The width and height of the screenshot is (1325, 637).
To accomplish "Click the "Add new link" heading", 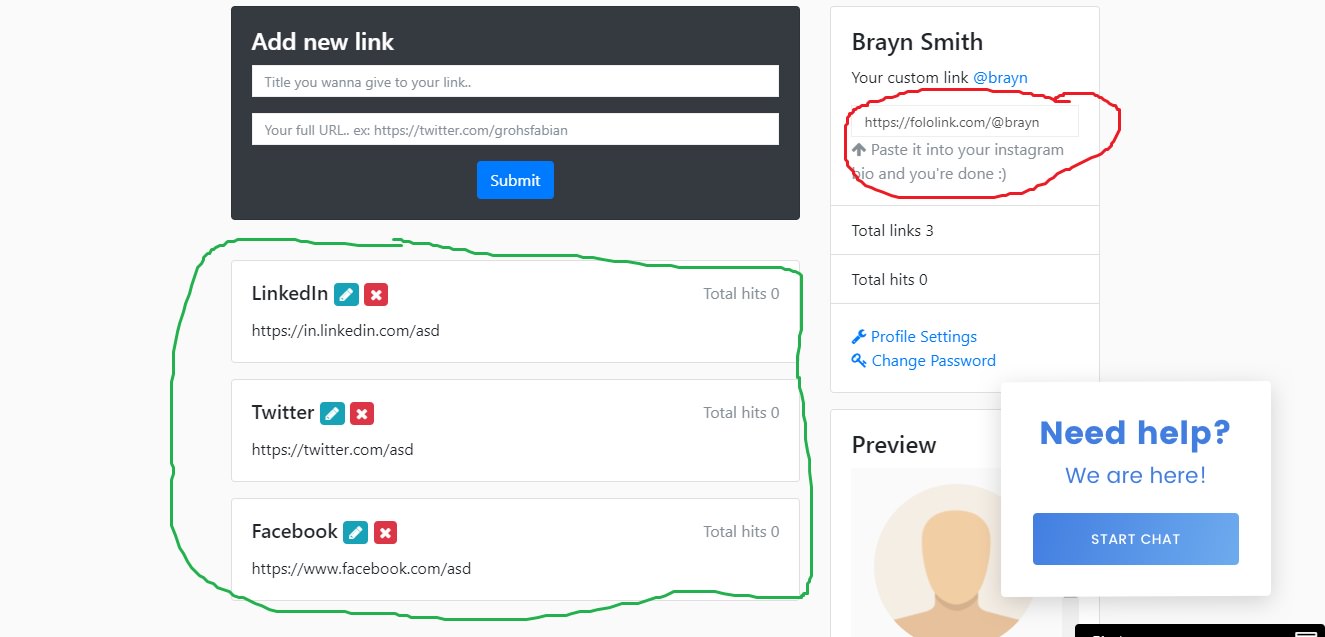I will pos(323,42).
